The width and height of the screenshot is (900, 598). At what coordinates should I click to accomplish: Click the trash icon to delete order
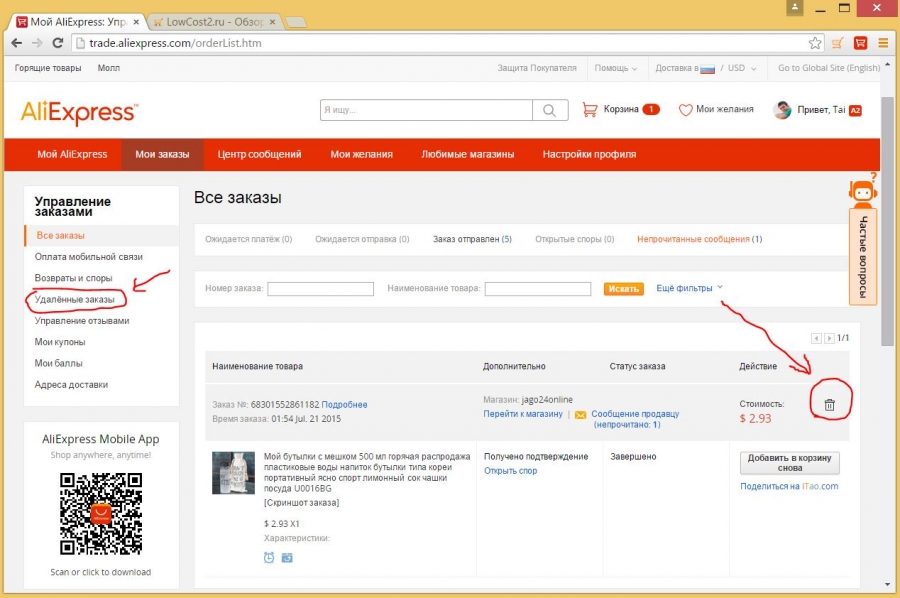click(829, 405)
